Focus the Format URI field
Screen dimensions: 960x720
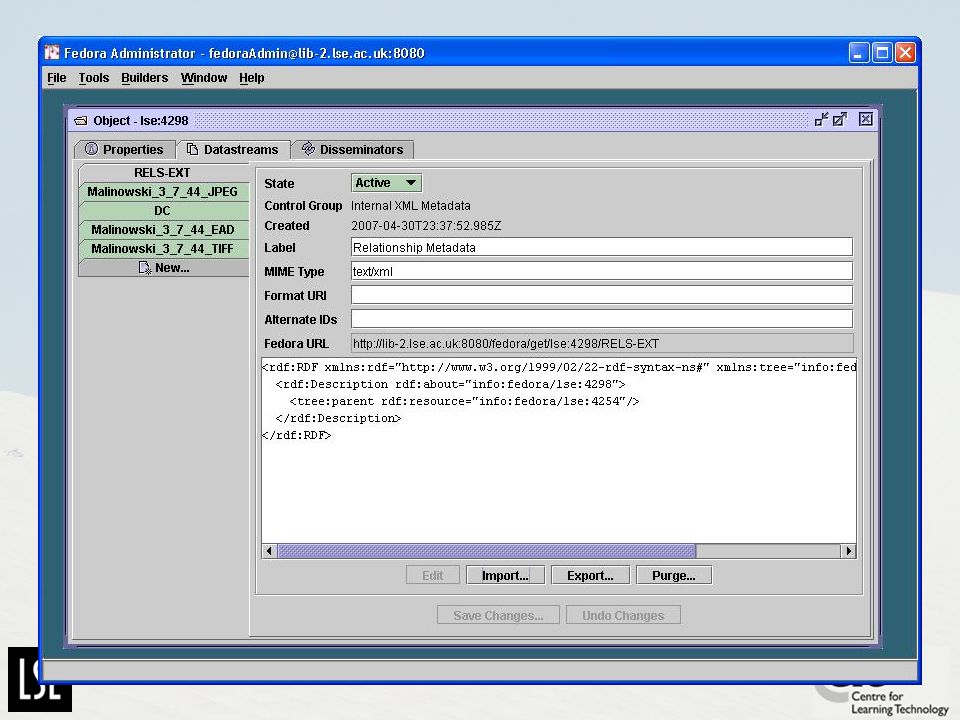[x=602, y=295]
